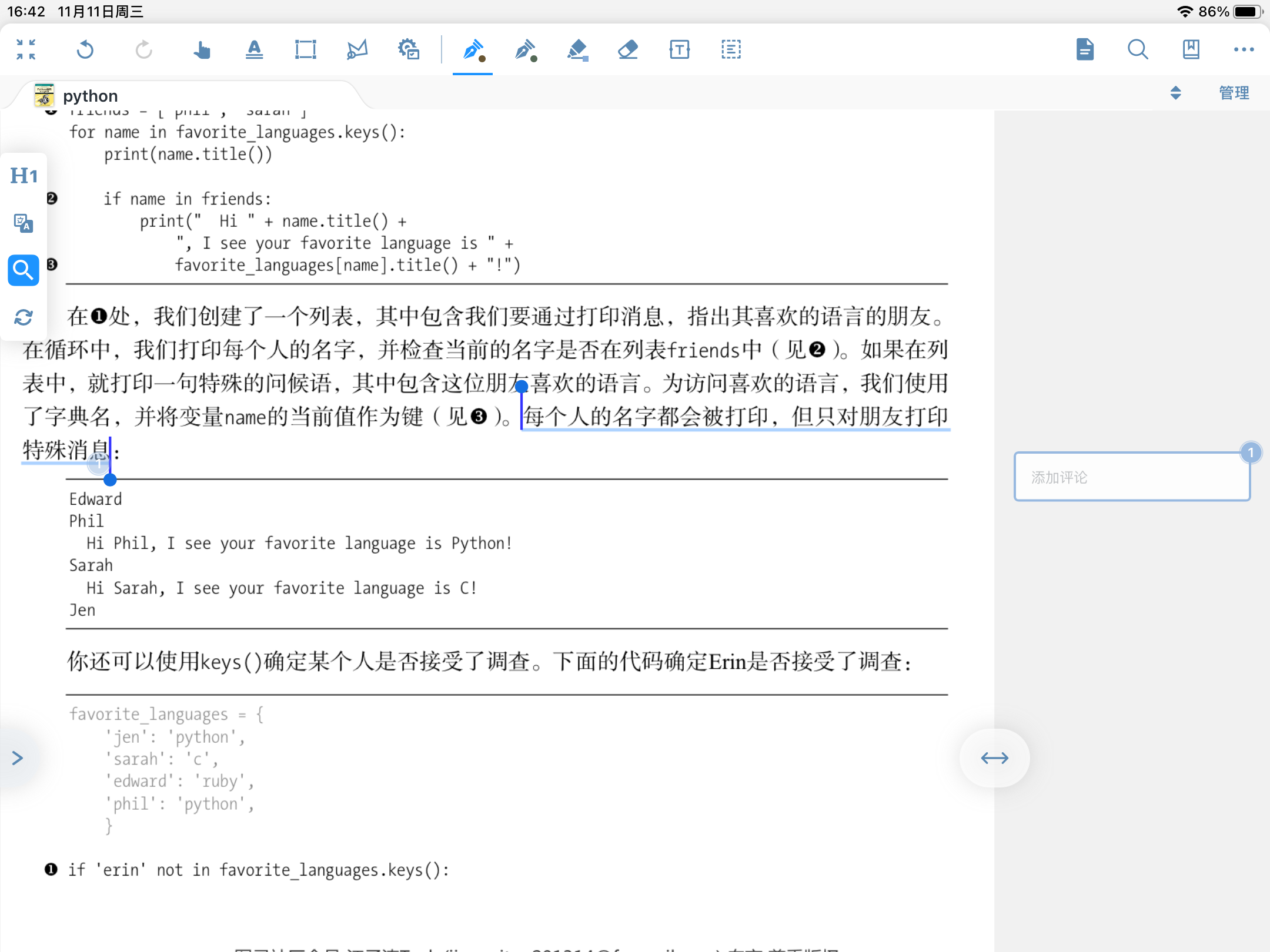Select the text underline tool

254,50
